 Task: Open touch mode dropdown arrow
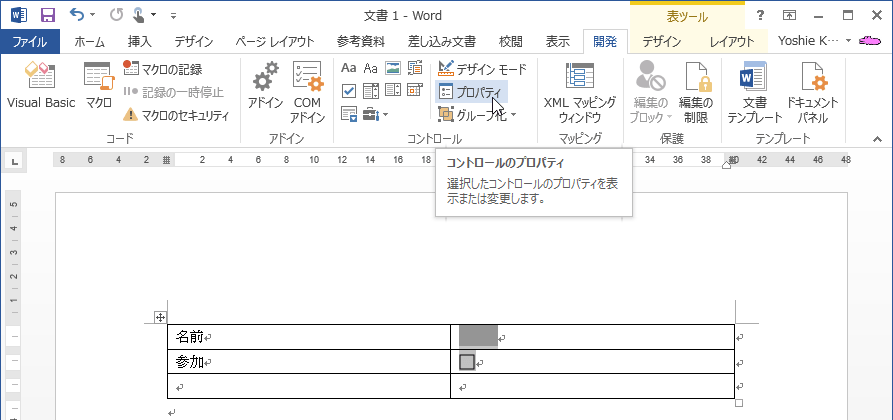(x=153, y=16)
